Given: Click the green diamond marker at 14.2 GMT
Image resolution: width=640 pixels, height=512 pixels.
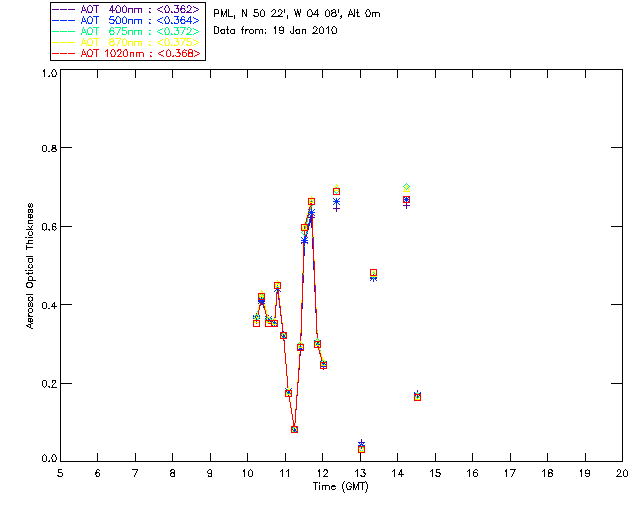Looking at the screenshot, I should [406, 187].
